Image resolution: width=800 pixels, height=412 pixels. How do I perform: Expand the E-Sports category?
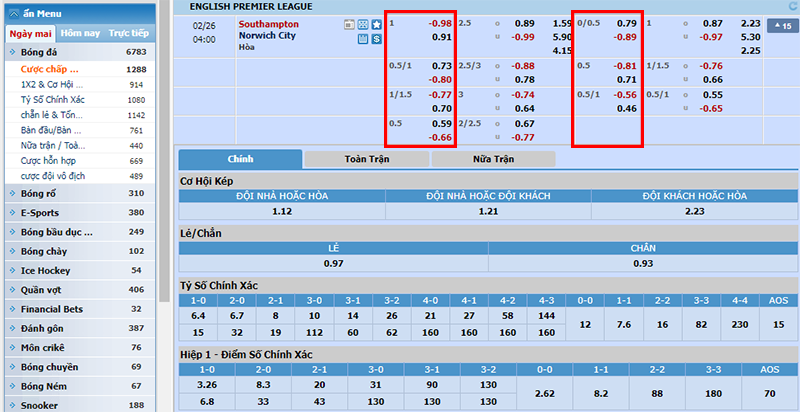click(41, 212)
